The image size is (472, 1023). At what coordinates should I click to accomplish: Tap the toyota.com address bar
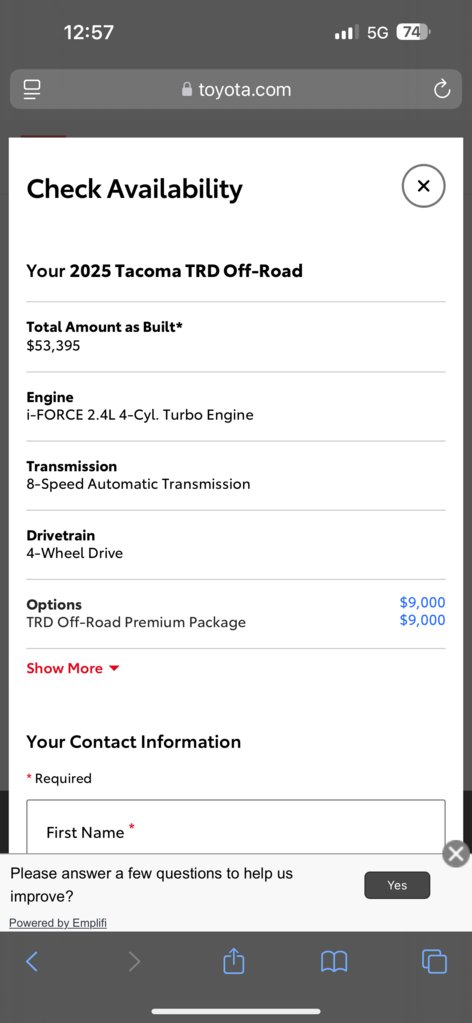236,89
